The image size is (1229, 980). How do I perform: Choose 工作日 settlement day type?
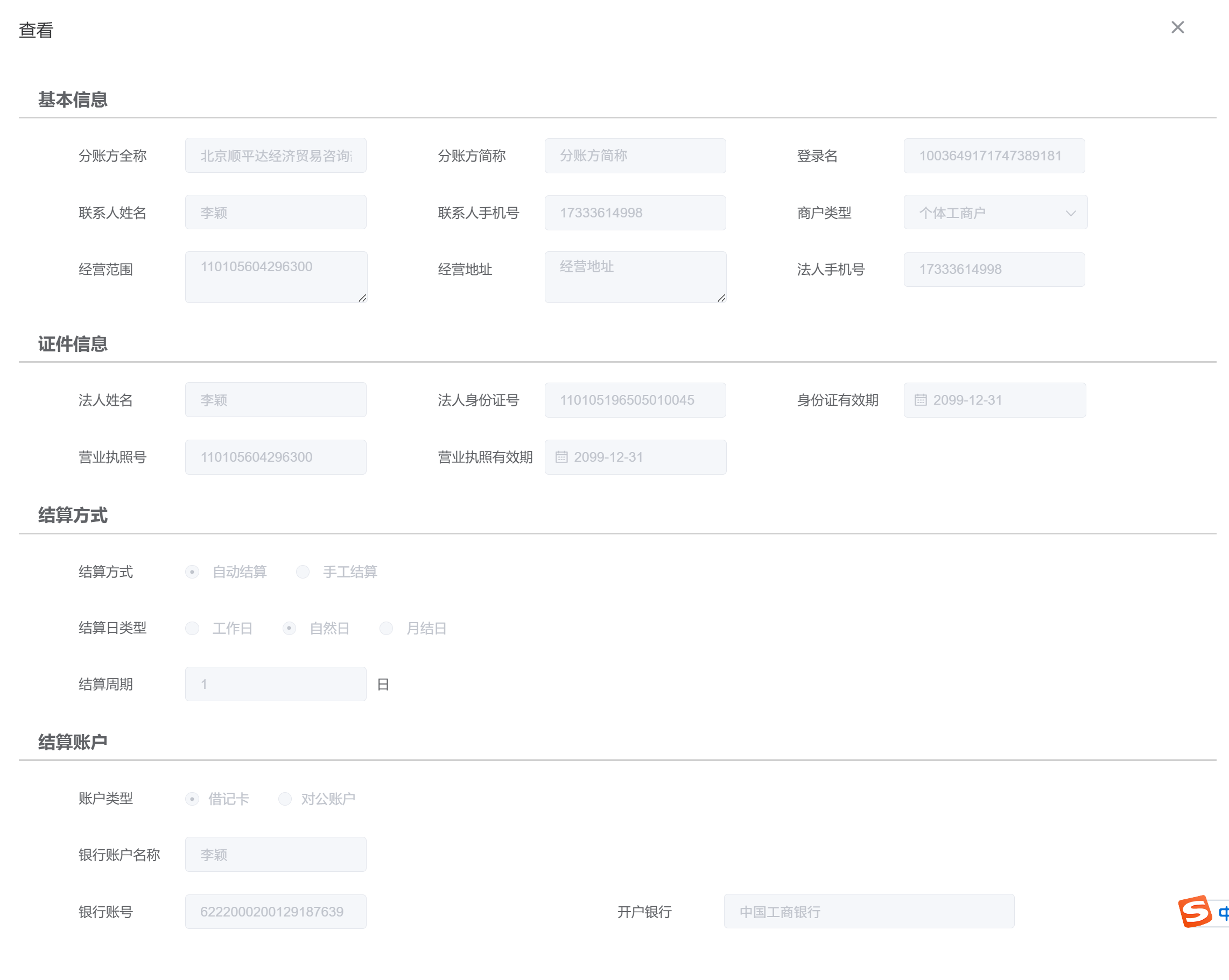click(x=192, y=628)
